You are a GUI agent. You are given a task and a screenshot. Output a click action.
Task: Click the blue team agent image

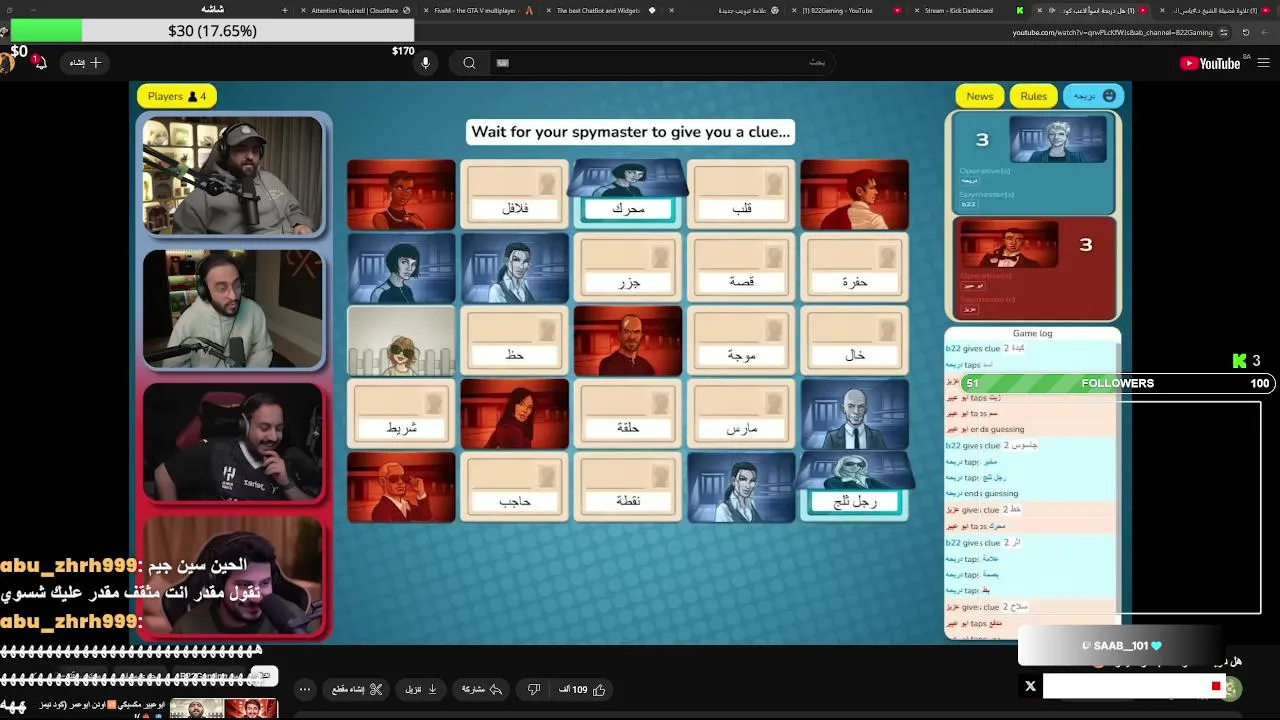pos(1058,139)
